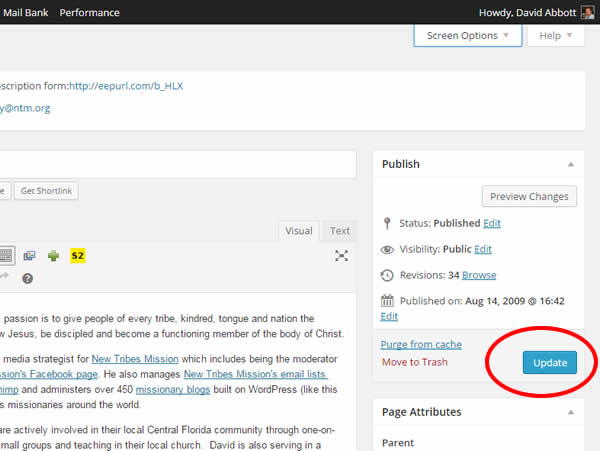Open the Performance menu
The width and height of the screenshot is (600, 451).
pyautogui.click(x=90, y=13)
